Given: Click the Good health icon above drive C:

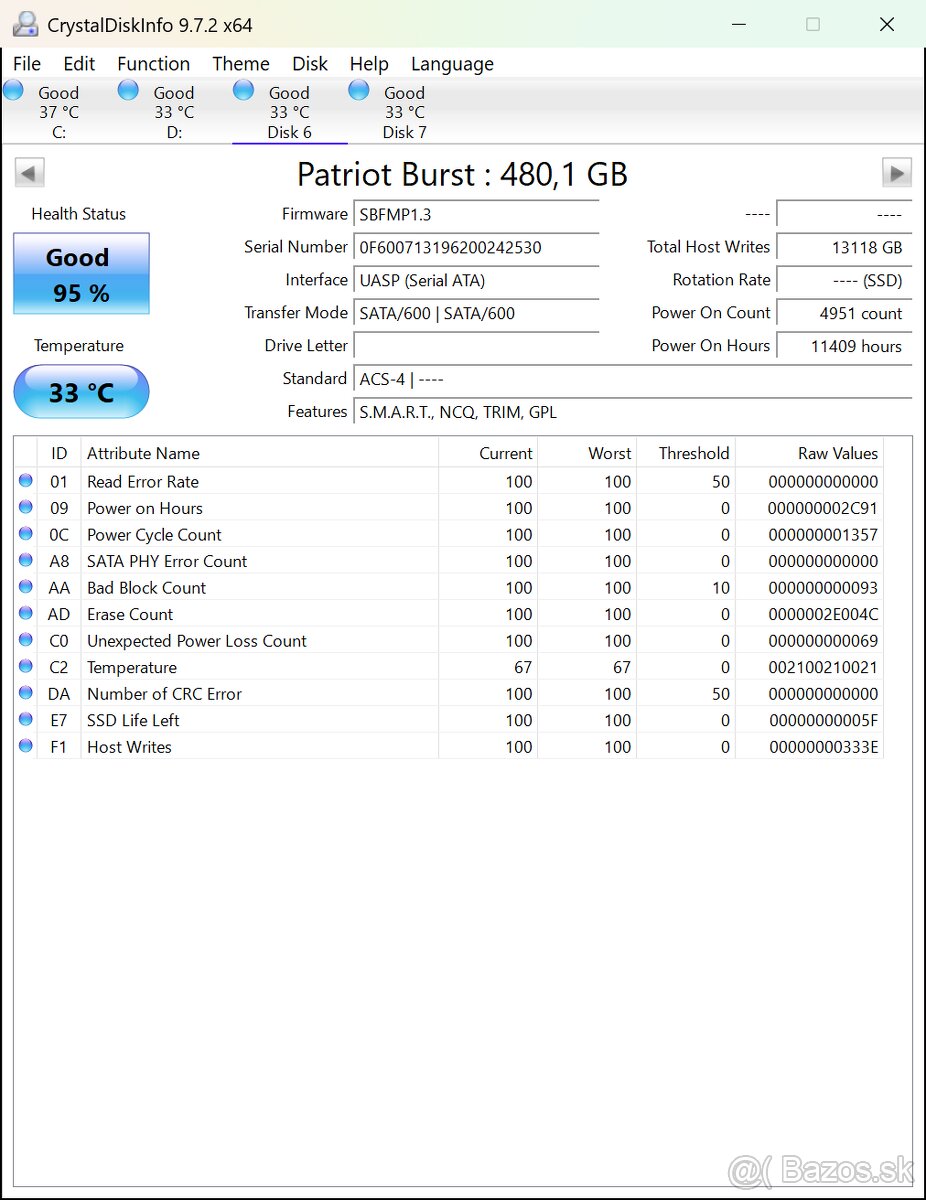Looking at the screenshot, I should [13, 89].
